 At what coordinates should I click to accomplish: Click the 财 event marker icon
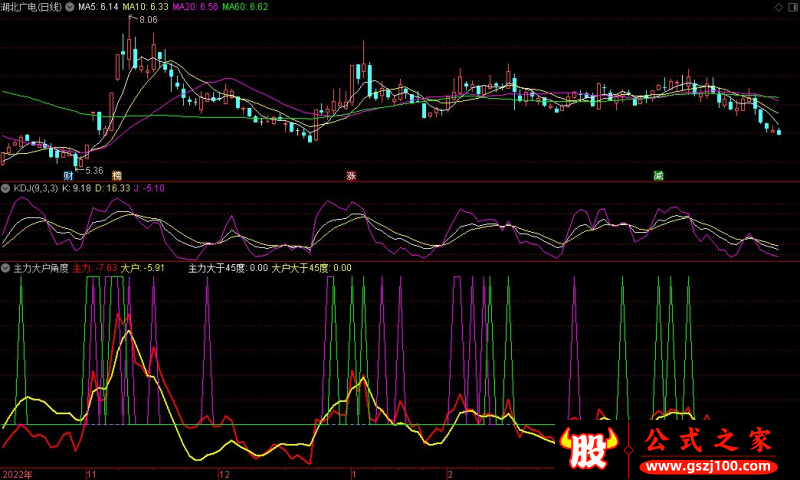click(68, 175)
